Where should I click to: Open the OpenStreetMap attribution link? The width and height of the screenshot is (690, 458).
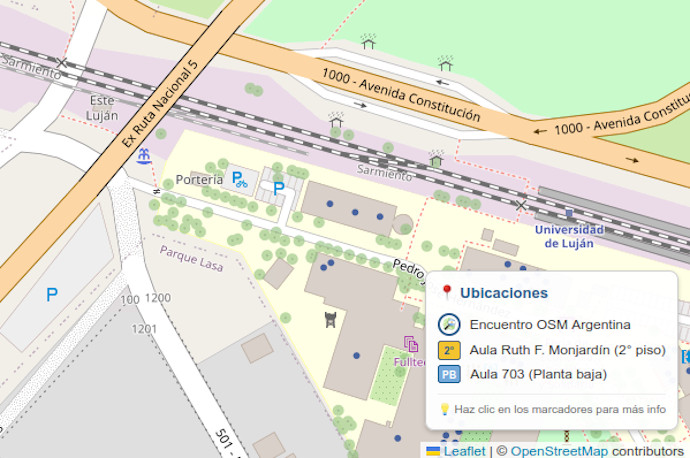559,451
